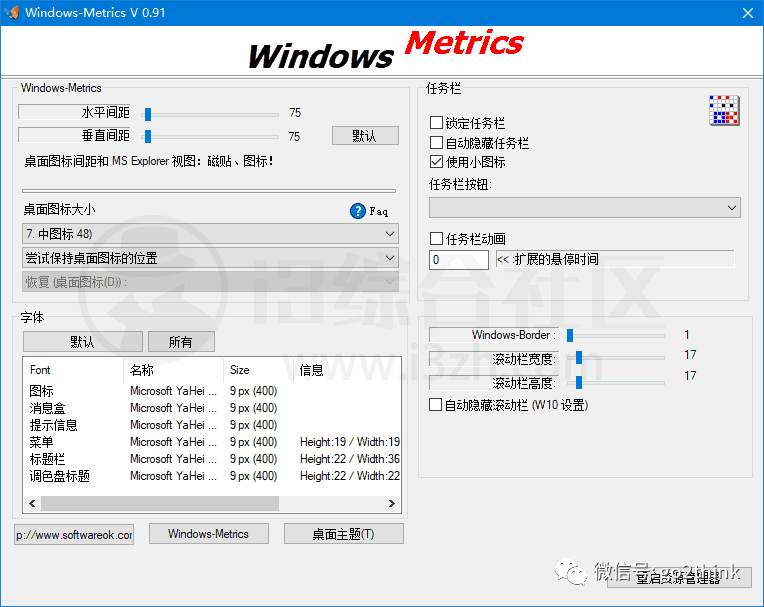Click the 所有 fonts button
This screenshot has height=607, width=764.
click(181, 341)
